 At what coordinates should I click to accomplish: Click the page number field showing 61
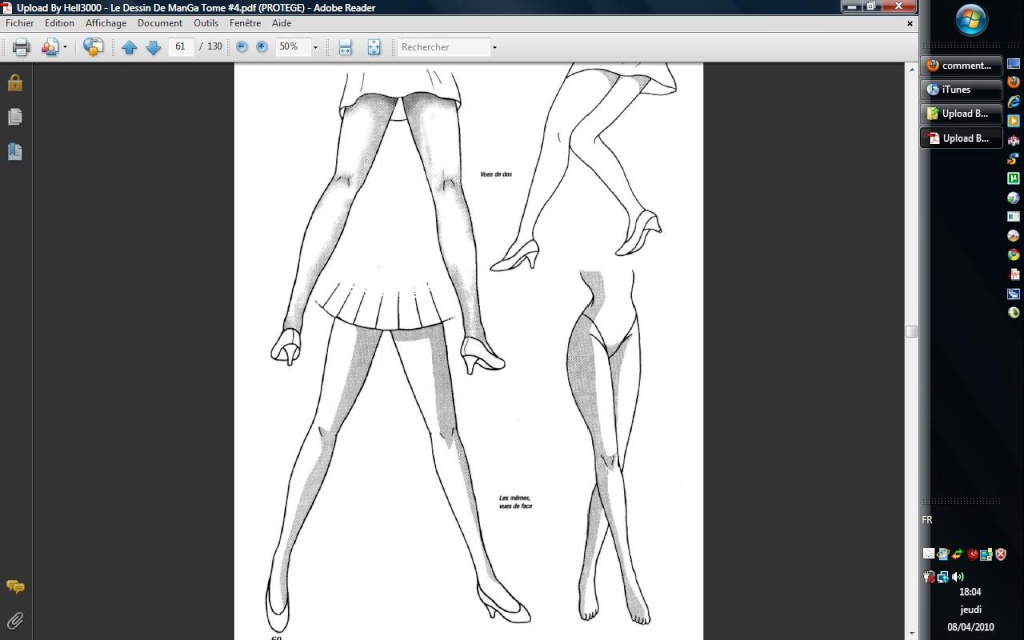[181, 47]
